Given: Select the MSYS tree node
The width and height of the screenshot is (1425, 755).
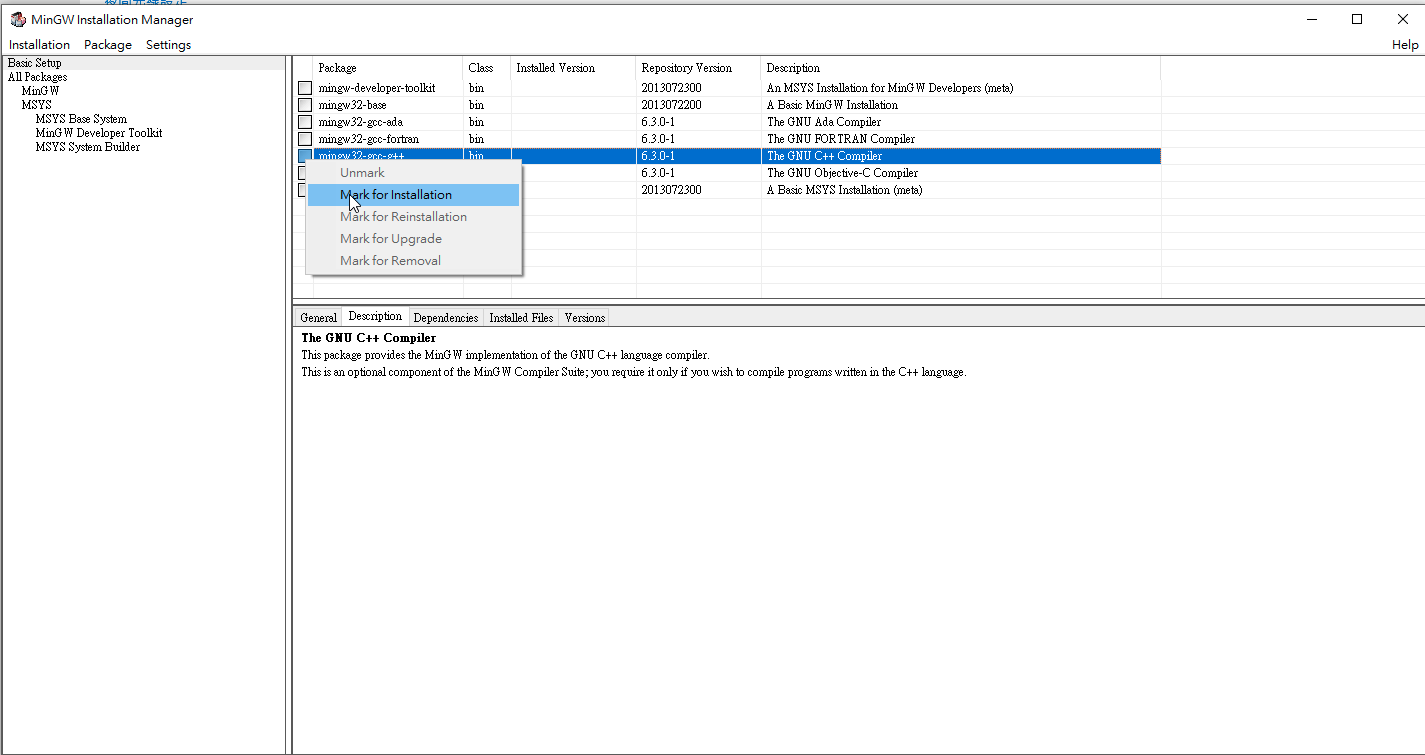Looking at the screenshot, I should click(36, 105).
